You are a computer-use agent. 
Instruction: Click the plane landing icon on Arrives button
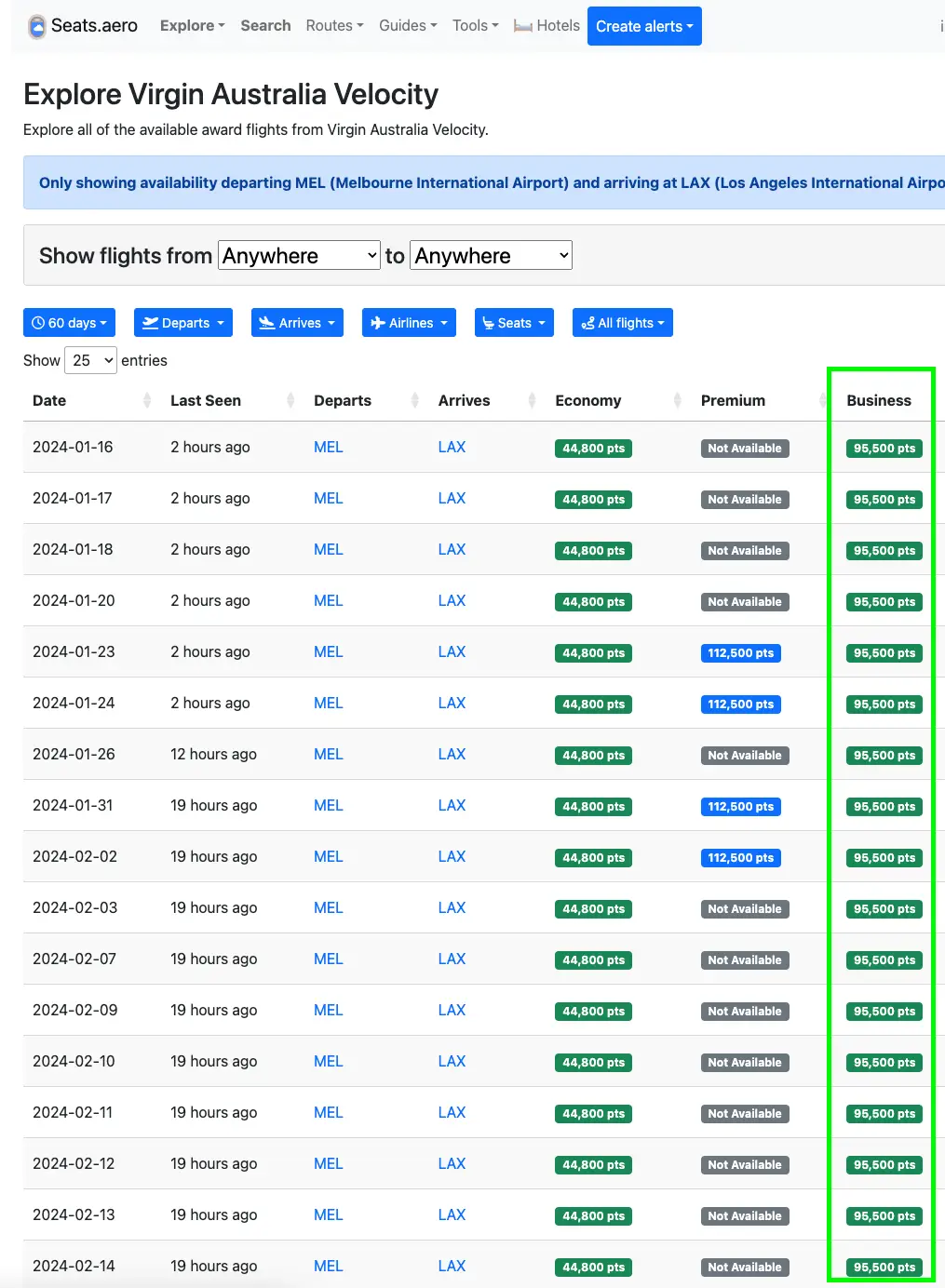click(267, 323)
